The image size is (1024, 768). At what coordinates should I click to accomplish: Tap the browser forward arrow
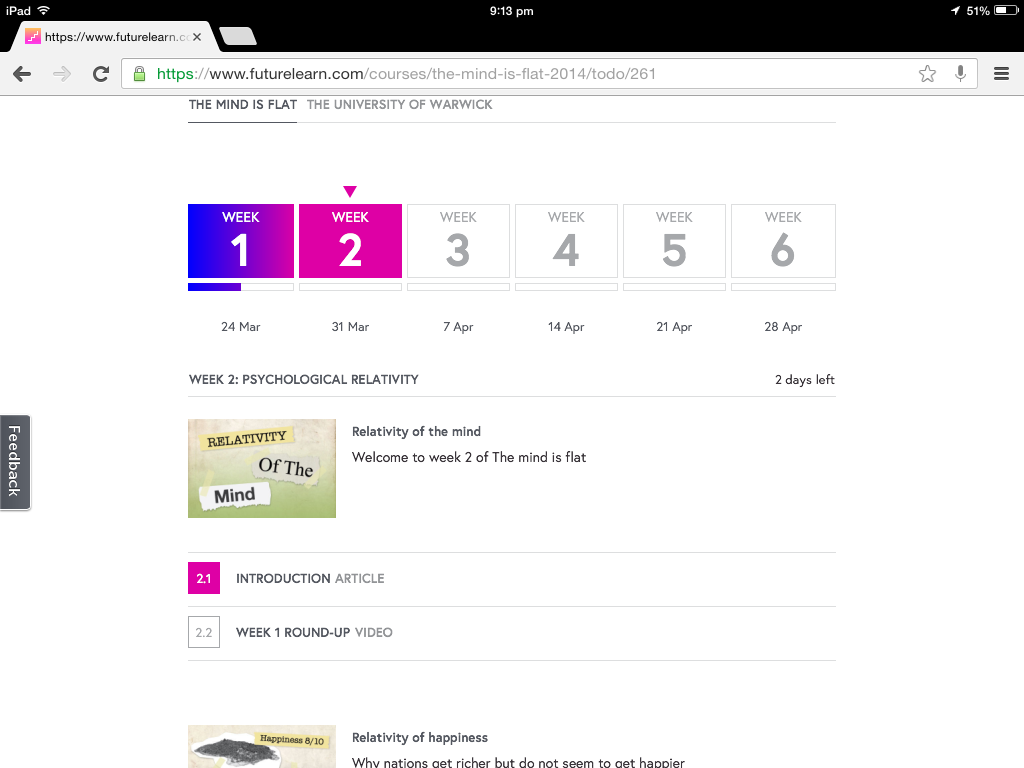coord(62,74)
